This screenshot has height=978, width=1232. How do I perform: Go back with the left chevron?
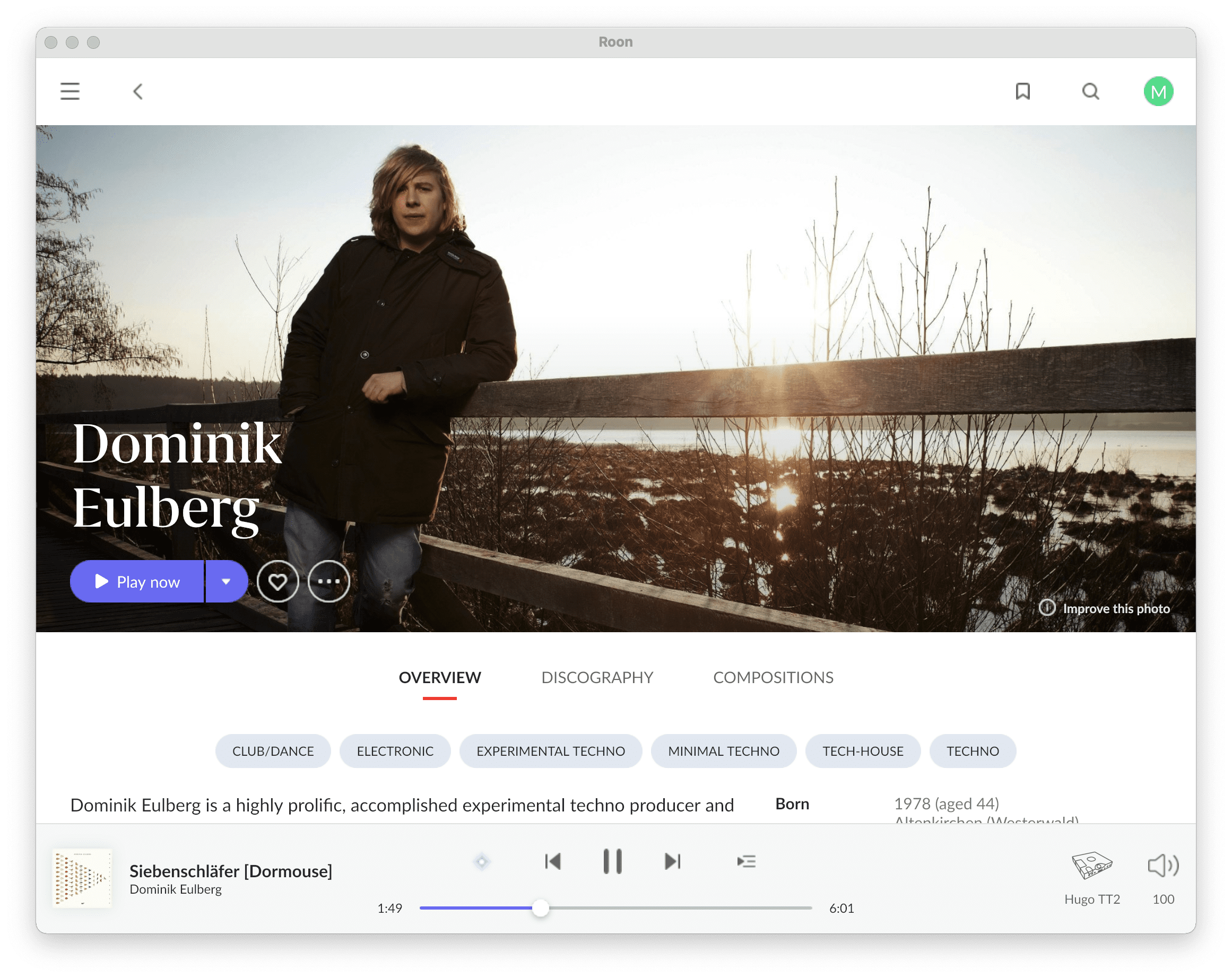(x=138, y=91)
